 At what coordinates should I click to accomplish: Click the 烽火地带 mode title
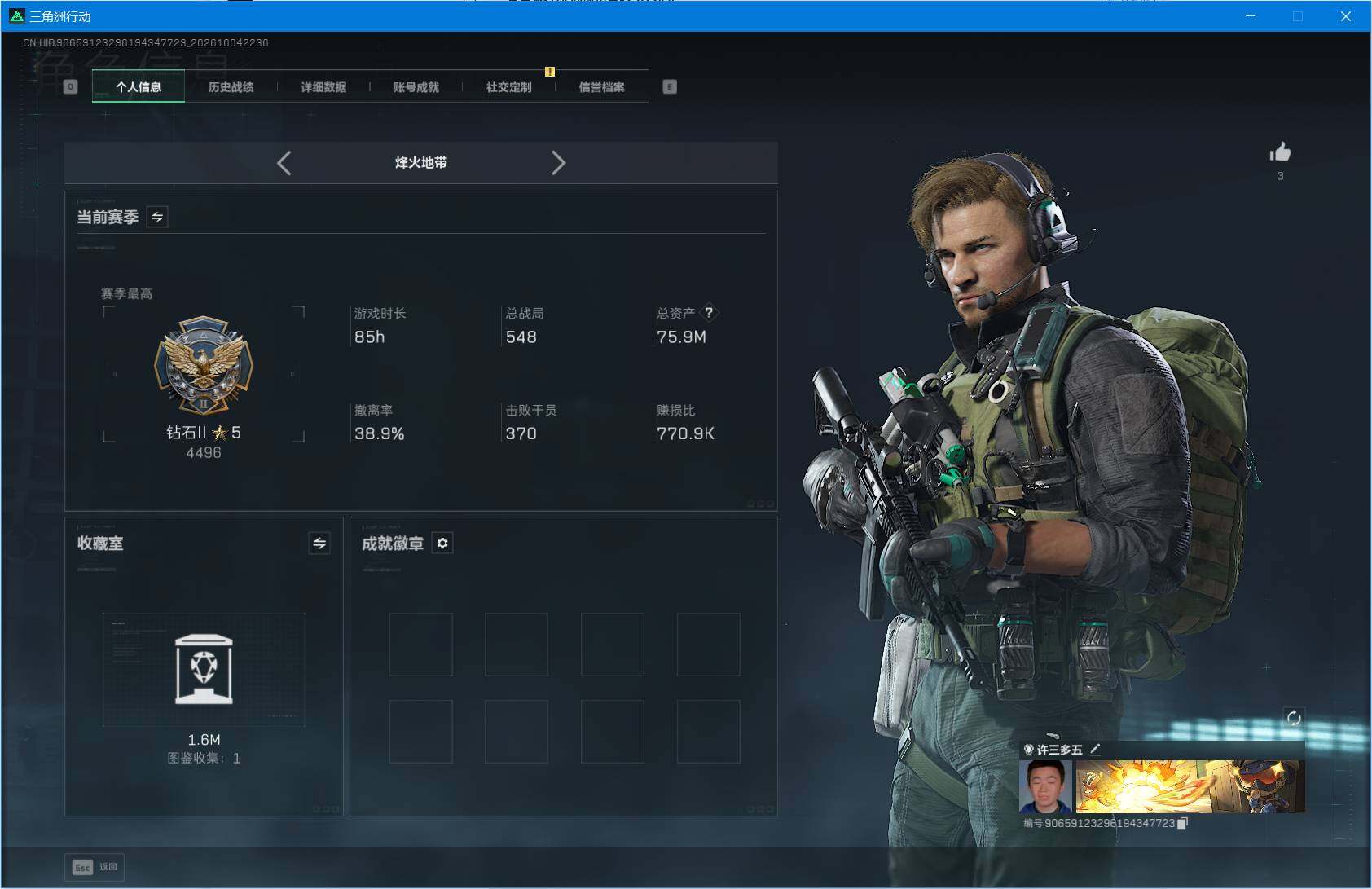[x=421, y=163]
